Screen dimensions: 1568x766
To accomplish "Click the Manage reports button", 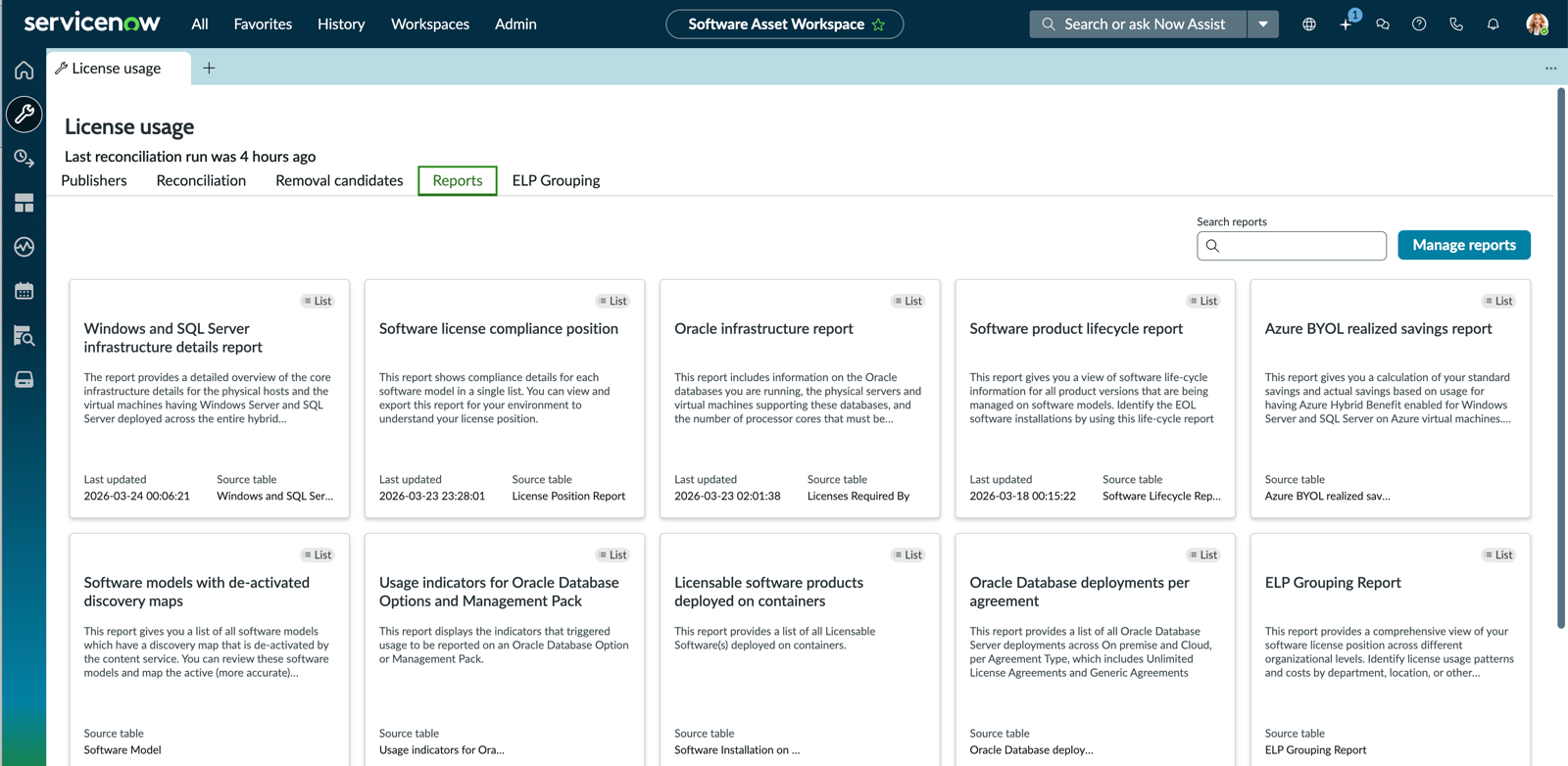I will pos(1464,245).
